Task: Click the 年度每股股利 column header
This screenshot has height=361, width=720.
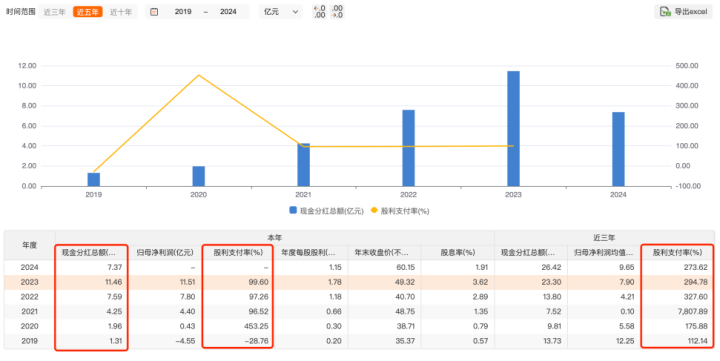Action: [311, 253]
